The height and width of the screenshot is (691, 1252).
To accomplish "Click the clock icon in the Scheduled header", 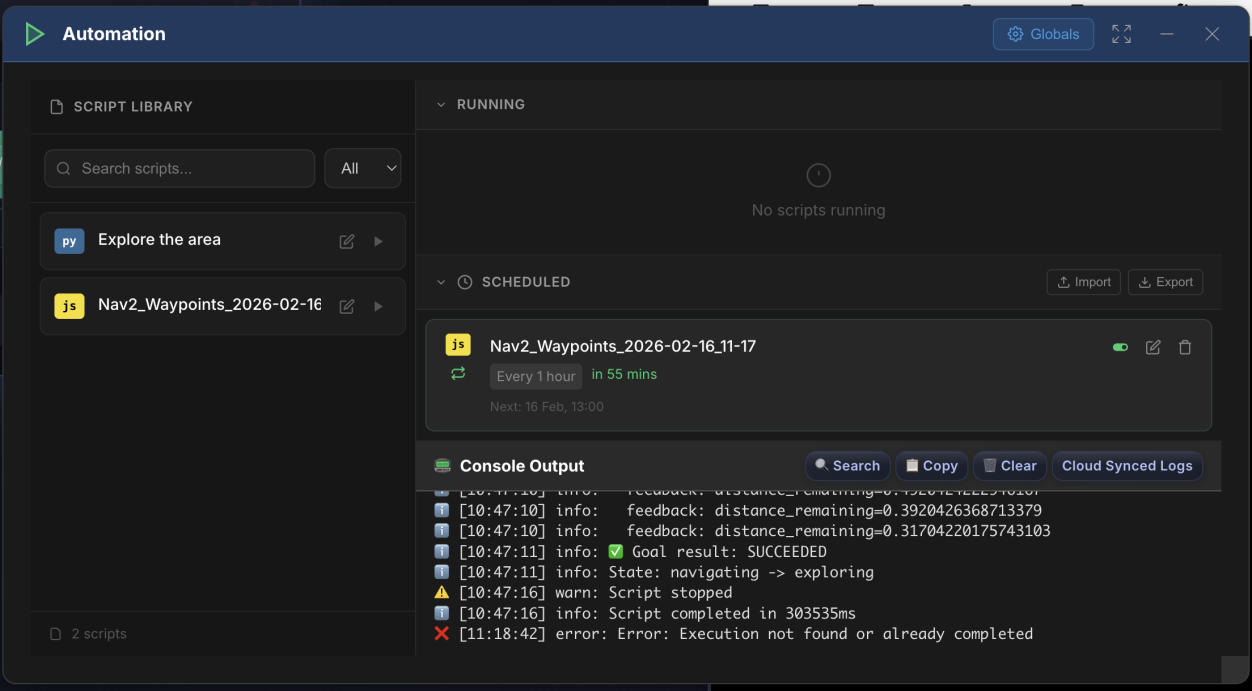I will (464, 281).
